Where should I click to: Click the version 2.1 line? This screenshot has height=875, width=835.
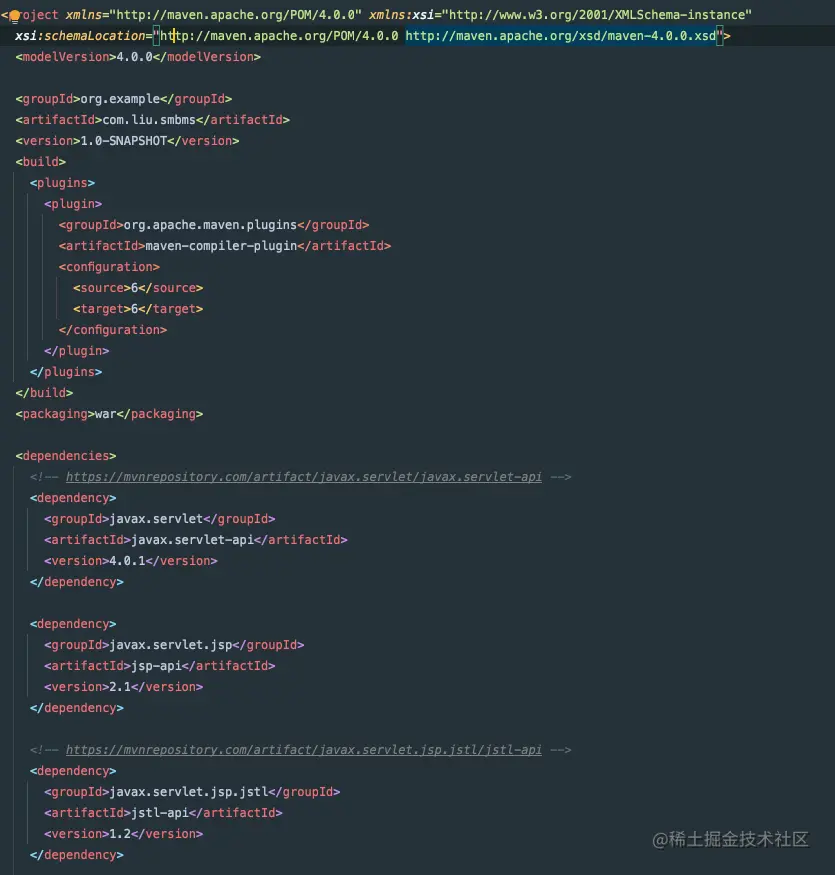124,687
